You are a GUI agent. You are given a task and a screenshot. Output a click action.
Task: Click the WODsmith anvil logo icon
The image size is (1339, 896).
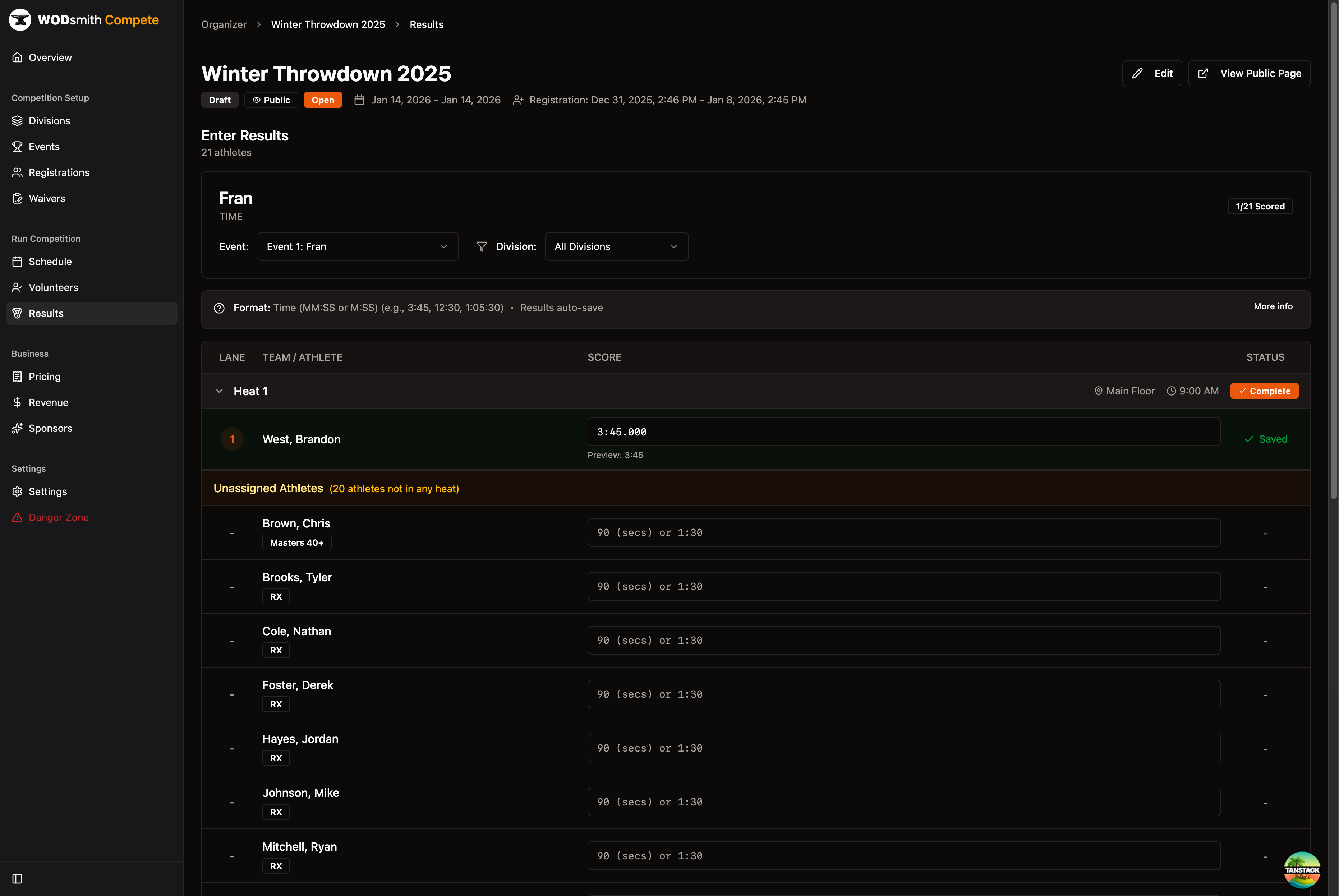click(x=20, y=20)
